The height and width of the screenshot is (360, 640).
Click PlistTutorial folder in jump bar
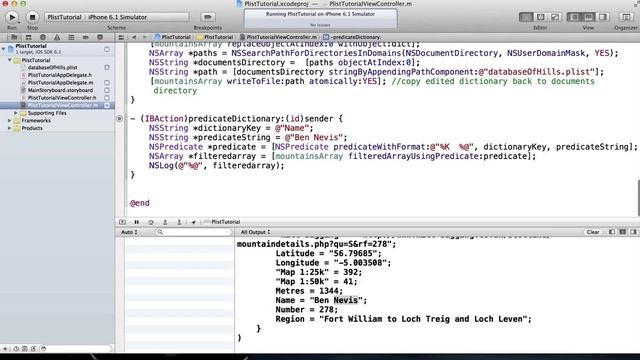coord(215,37)
